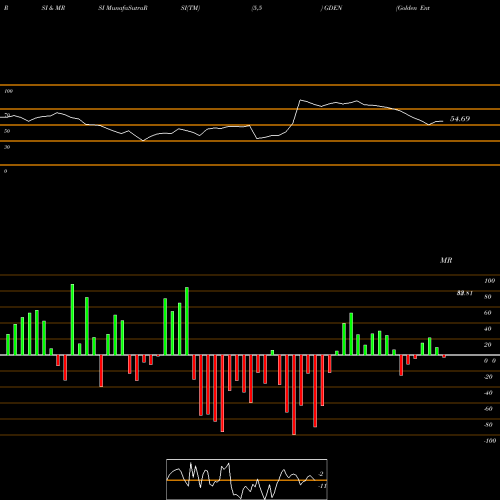Click the -80 axis label of MR chart
This screenshot has height=500, width=500.
coord(488,425)
